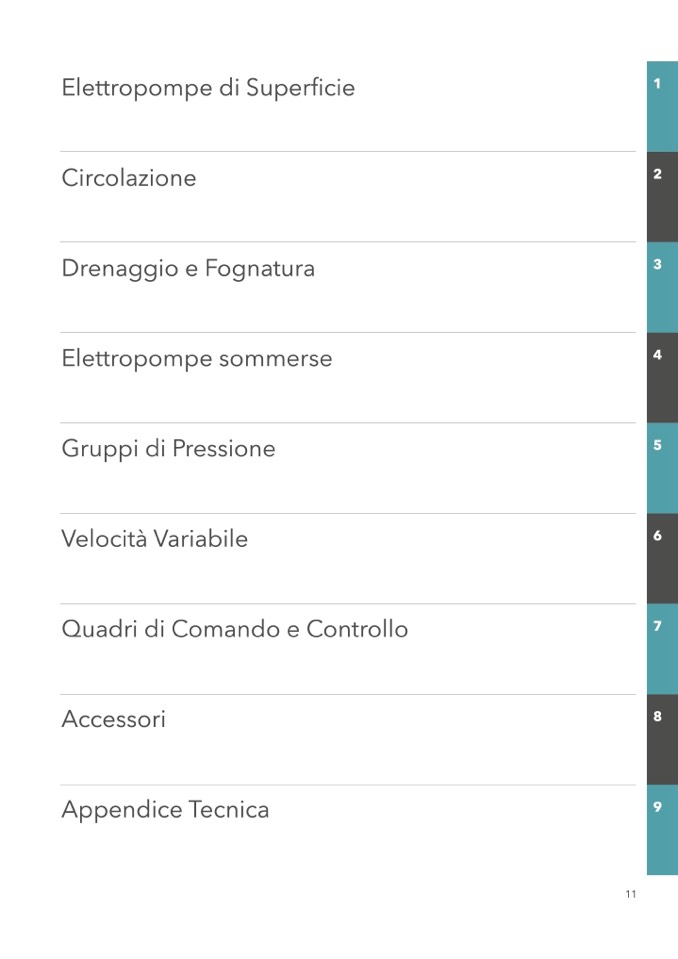
Task: Choose the dark side tab numbered 8
Action: tap(661, 739)
